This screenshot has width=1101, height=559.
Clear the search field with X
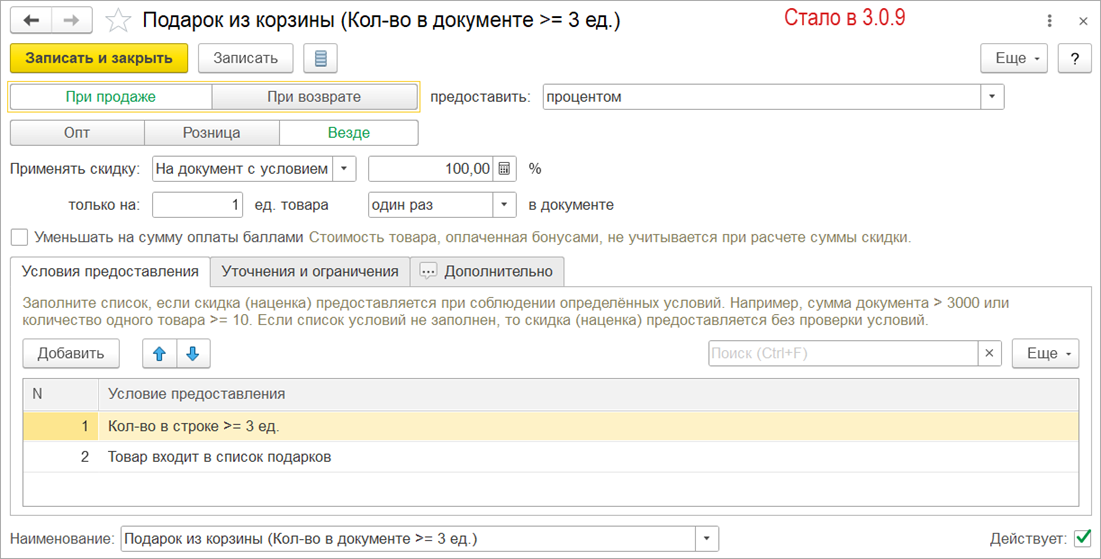989,353
